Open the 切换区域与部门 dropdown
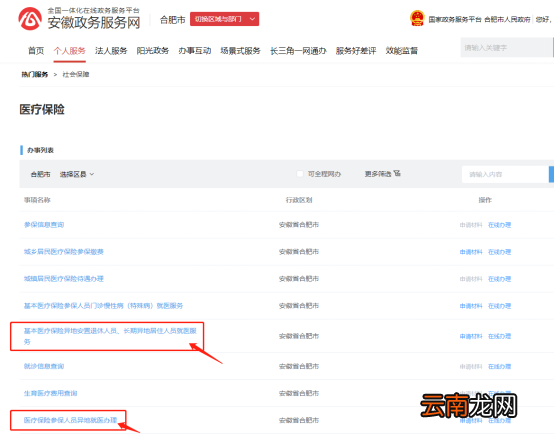Viewport: 554px width, 434px height. click(x=224, y=19)
